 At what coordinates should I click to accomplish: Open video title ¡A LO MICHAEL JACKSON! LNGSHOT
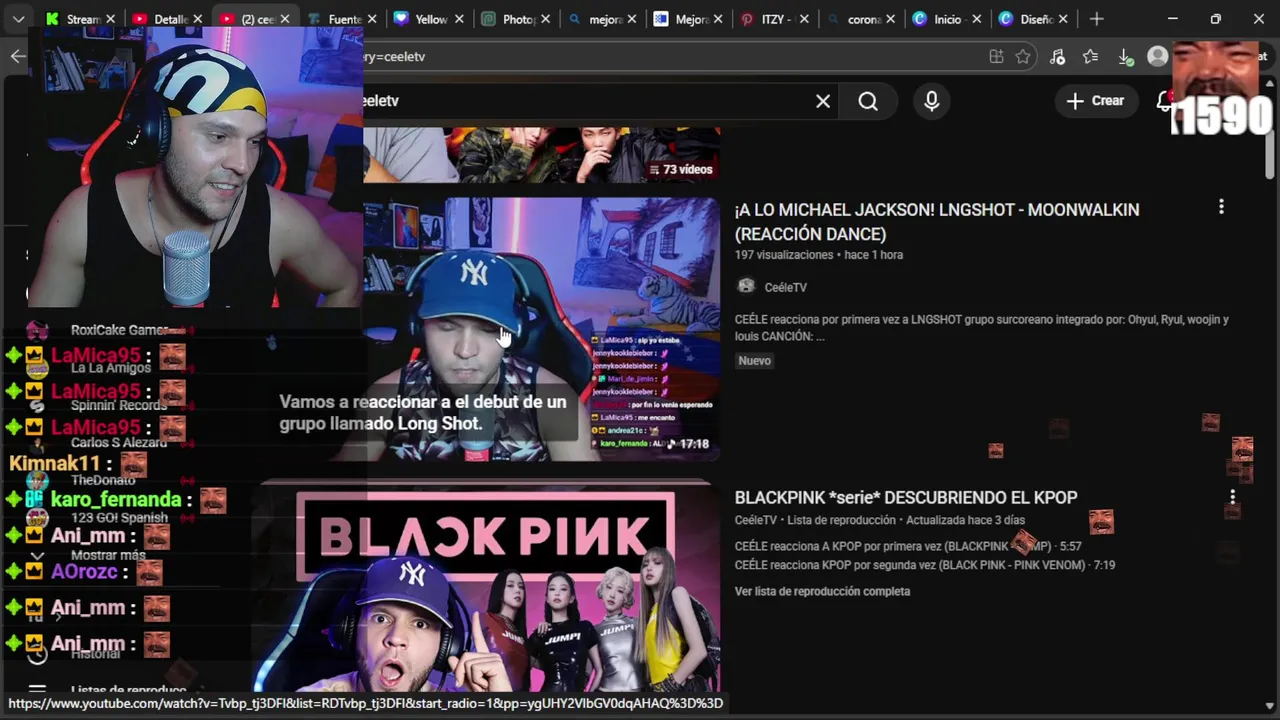pyautogui.click(x=937, y=221)
